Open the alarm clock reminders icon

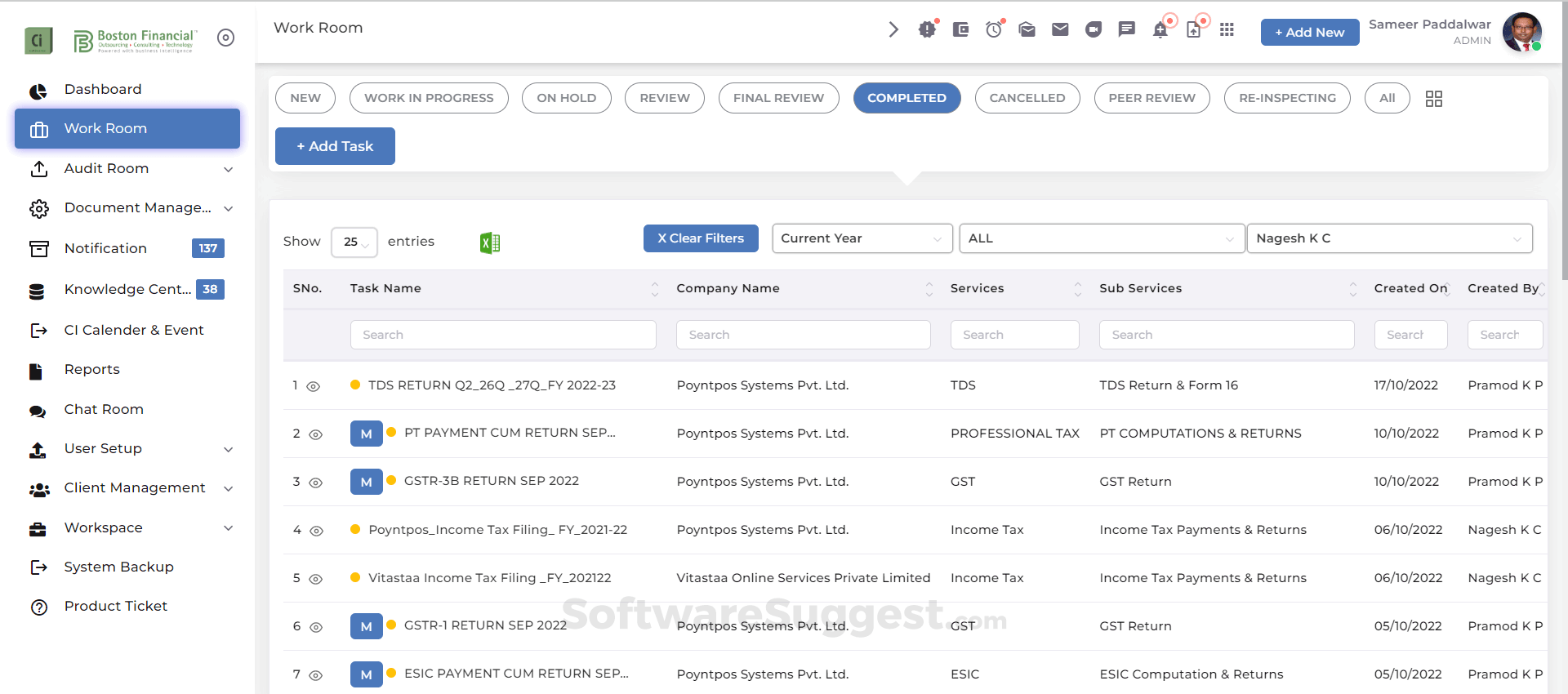(993, 30)
